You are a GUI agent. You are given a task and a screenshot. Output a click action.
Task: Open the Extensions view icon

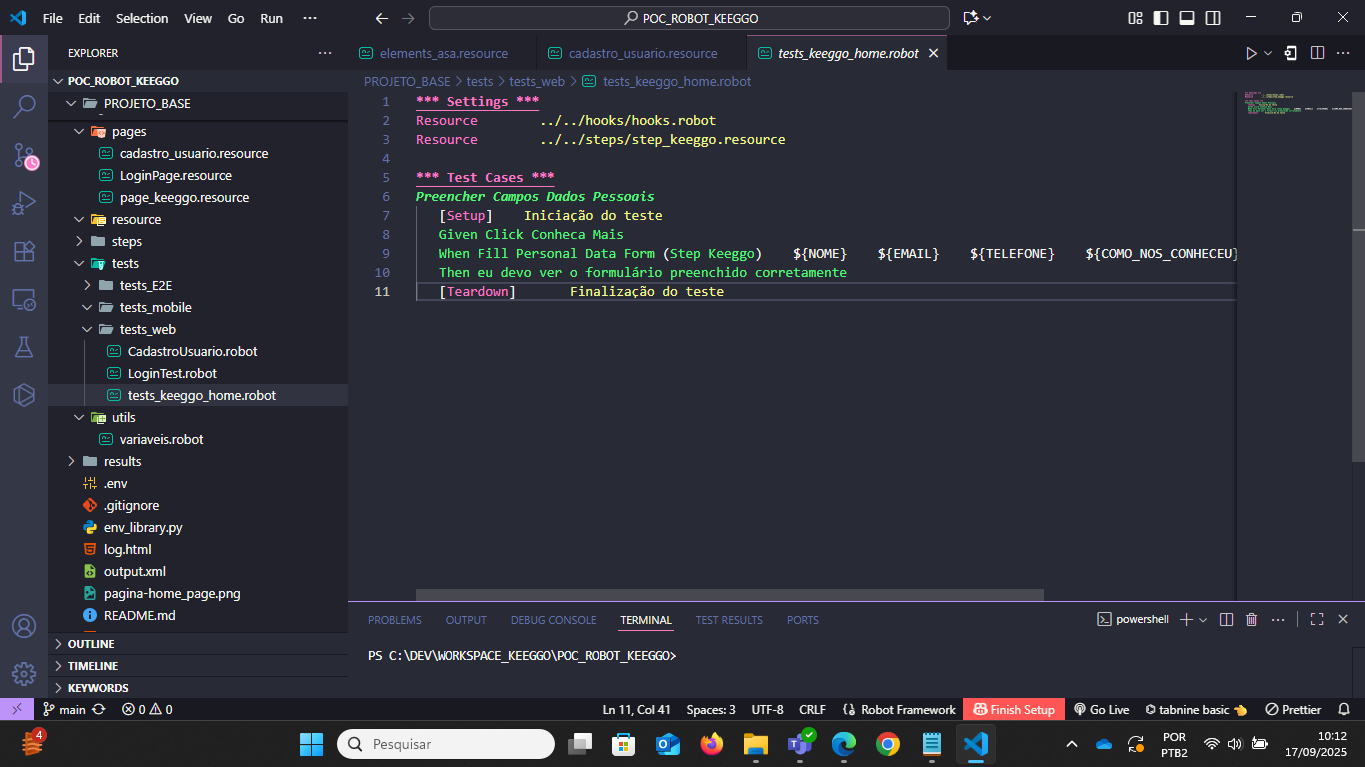click(24, 251)
